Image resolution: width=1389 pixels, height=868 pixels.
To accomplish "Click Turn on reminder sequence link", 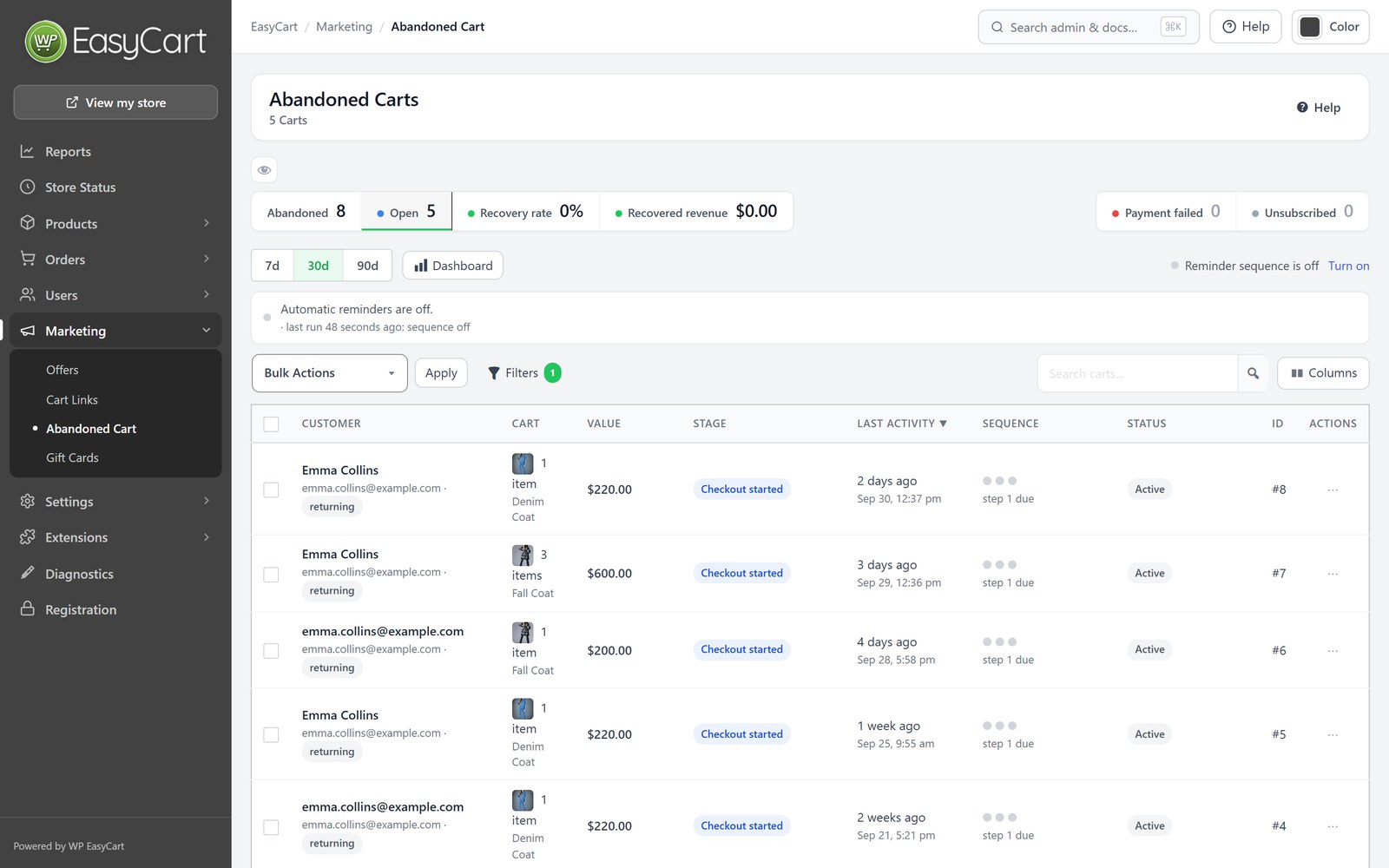I will [x=1348, y=266].
